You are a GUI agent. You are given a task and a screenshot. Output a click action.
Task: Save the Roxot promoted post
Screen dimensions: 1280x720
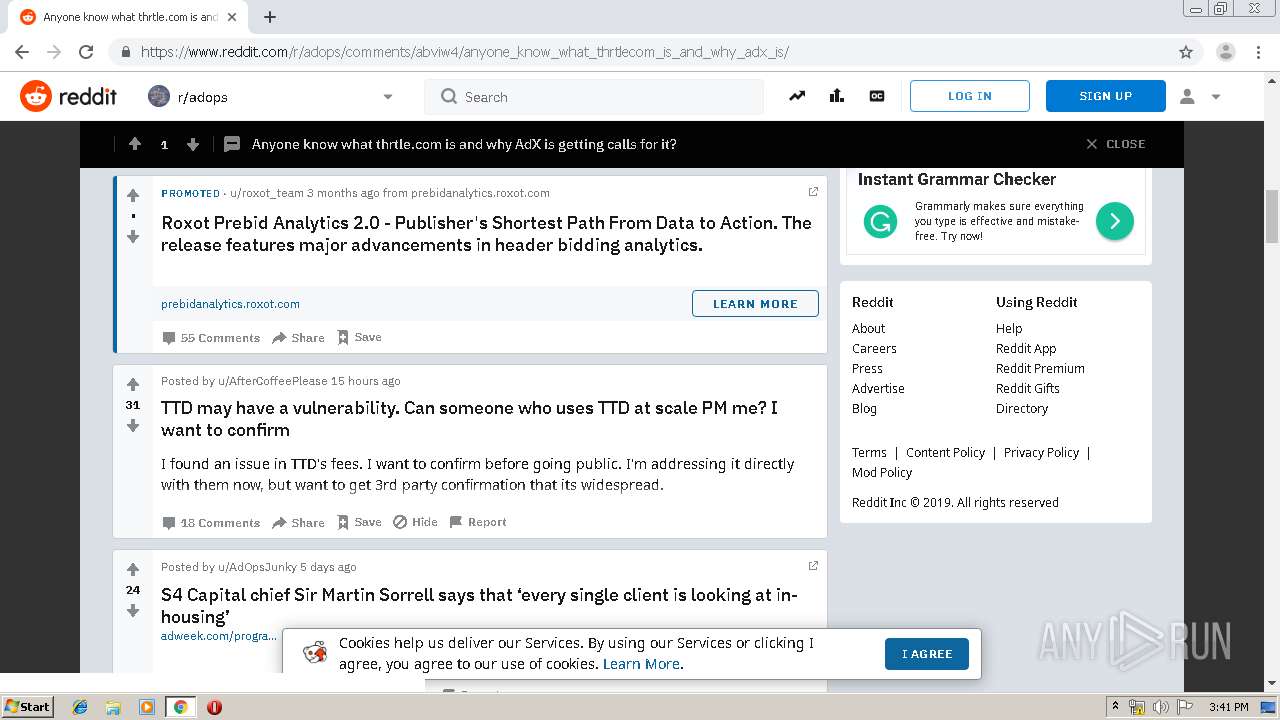point(359,337)
